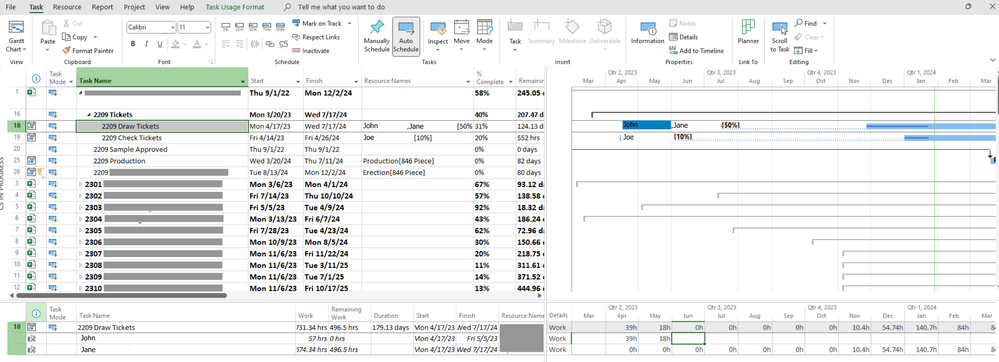Click the Format Painter tool
The width and height of the screenshot is (999, 362).
[x=88, y=50]
